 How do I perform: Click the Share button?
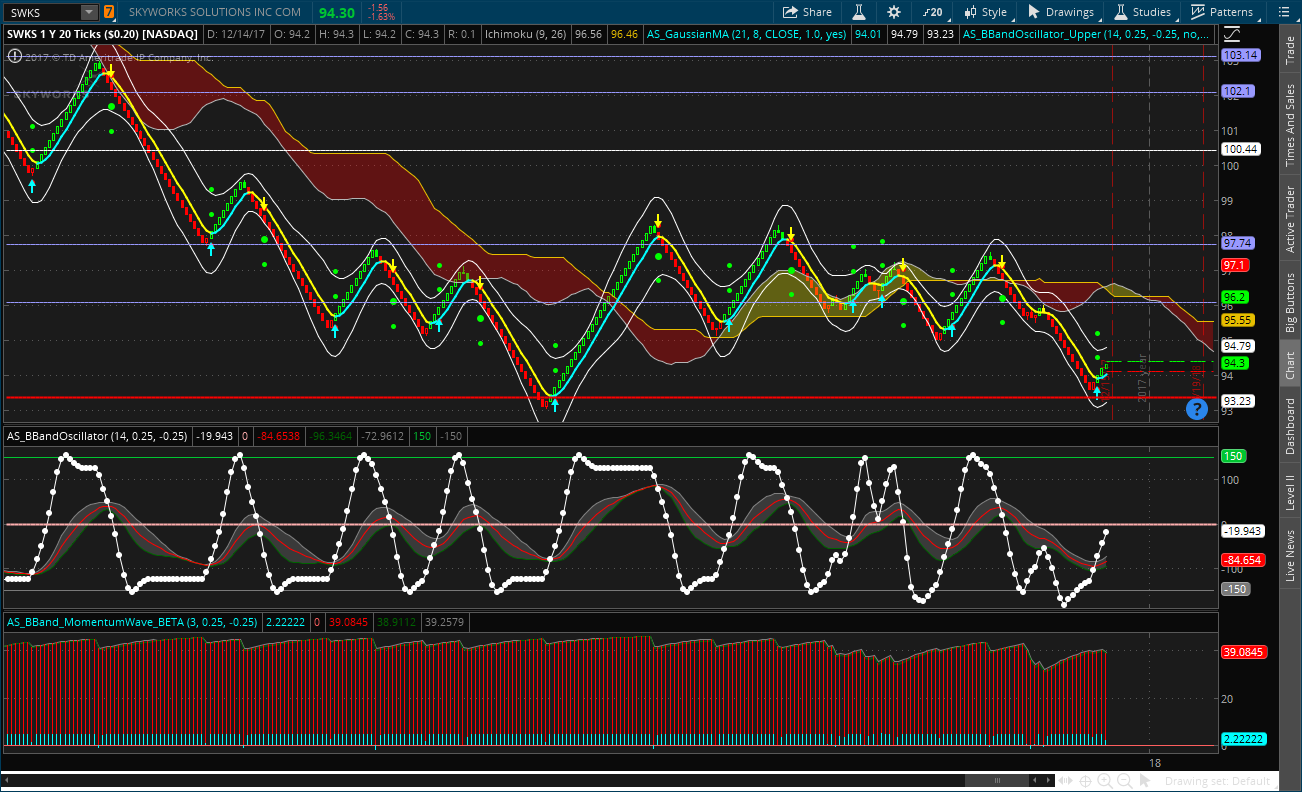807,12
